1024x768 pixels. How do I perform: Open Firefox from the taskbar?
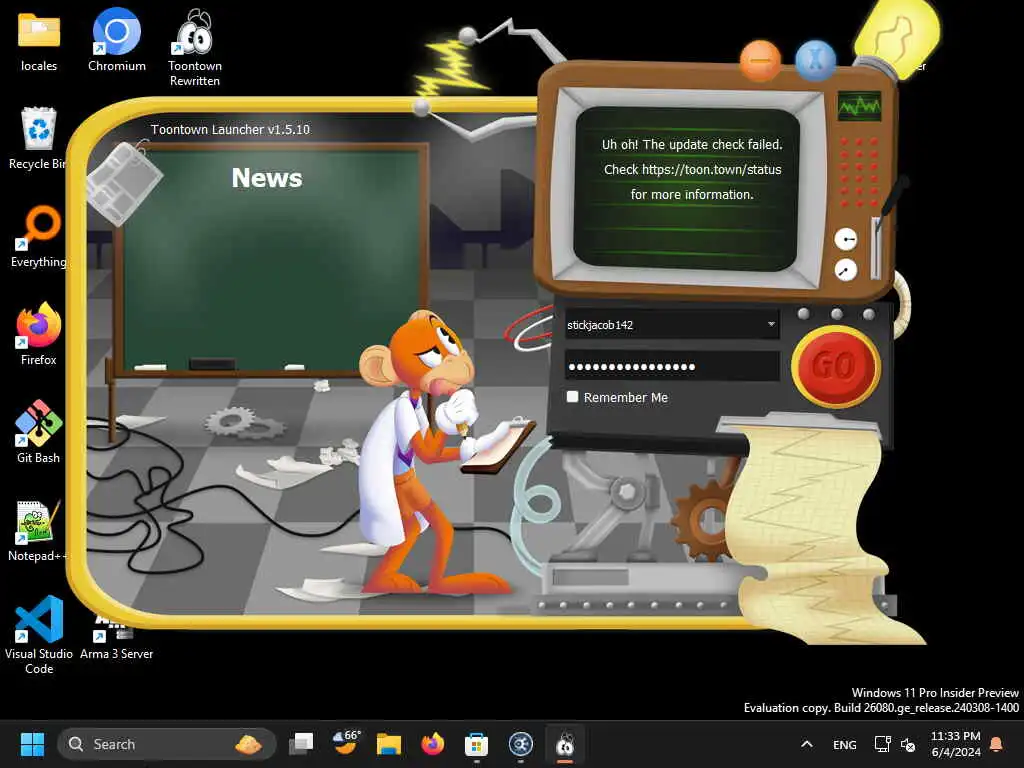click(x=432, y=744)
